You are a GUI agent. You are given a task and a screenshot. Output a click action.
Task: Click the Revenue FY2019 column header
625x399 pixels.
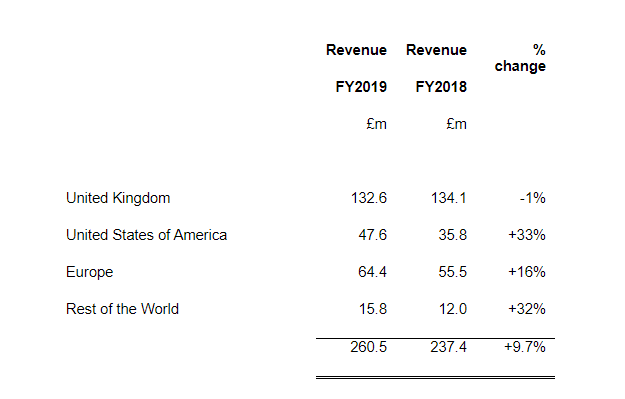(356, 68)
